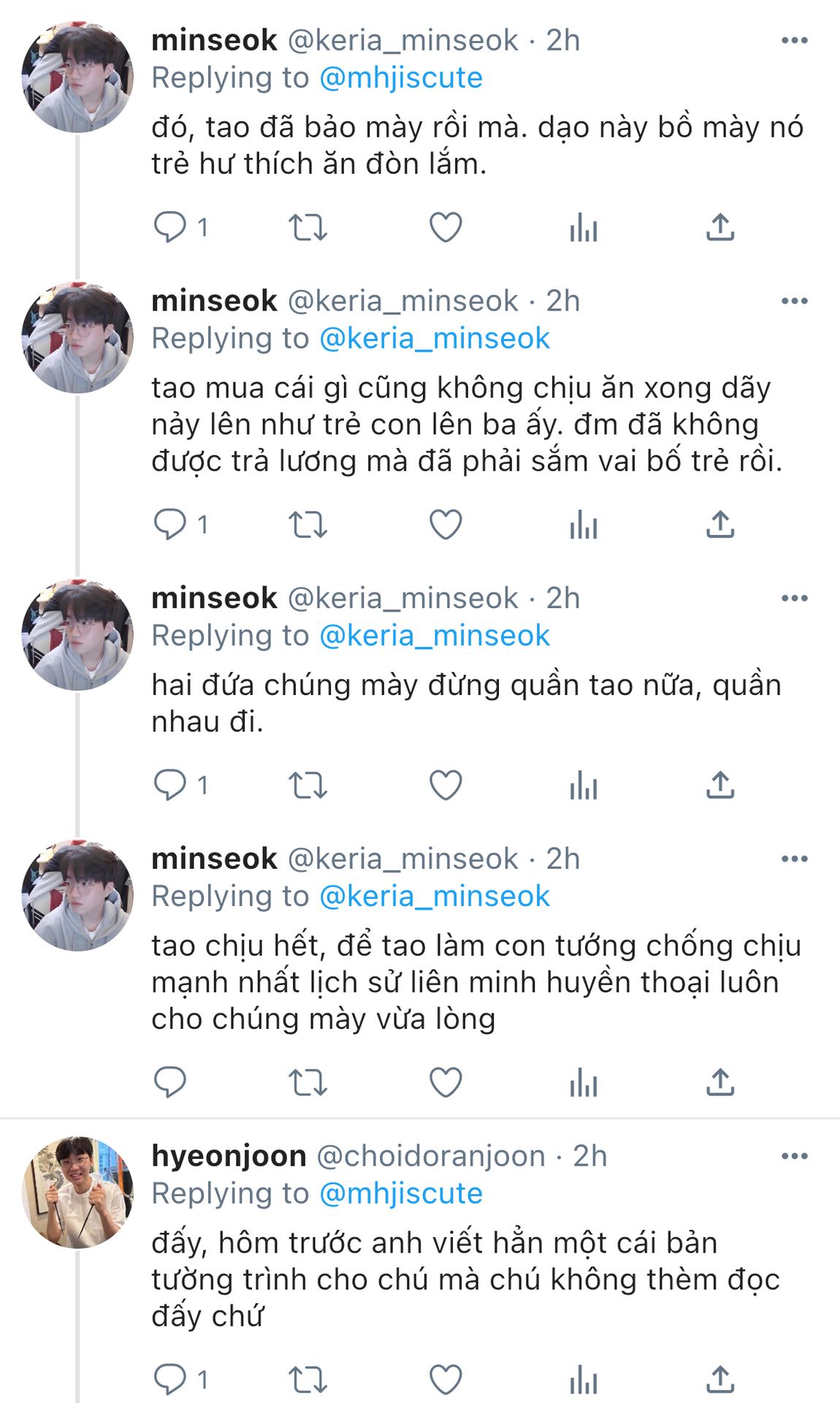The image size is (840, 1403).
Task: Share the hyeonjoon tweet
Action: click(x=720, y=1380)
